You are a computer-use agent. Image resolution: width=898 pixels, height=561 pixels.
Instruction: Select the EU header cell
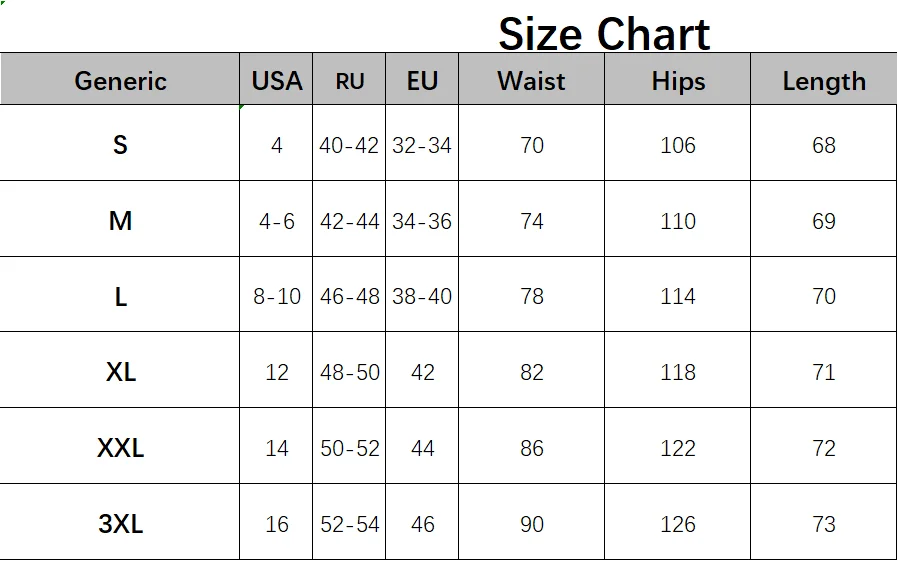(422, 79)
